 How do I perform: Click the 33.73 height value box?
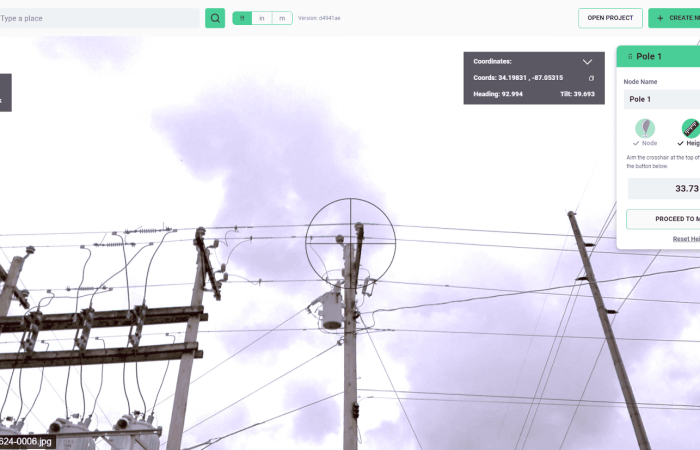(663, 188)
